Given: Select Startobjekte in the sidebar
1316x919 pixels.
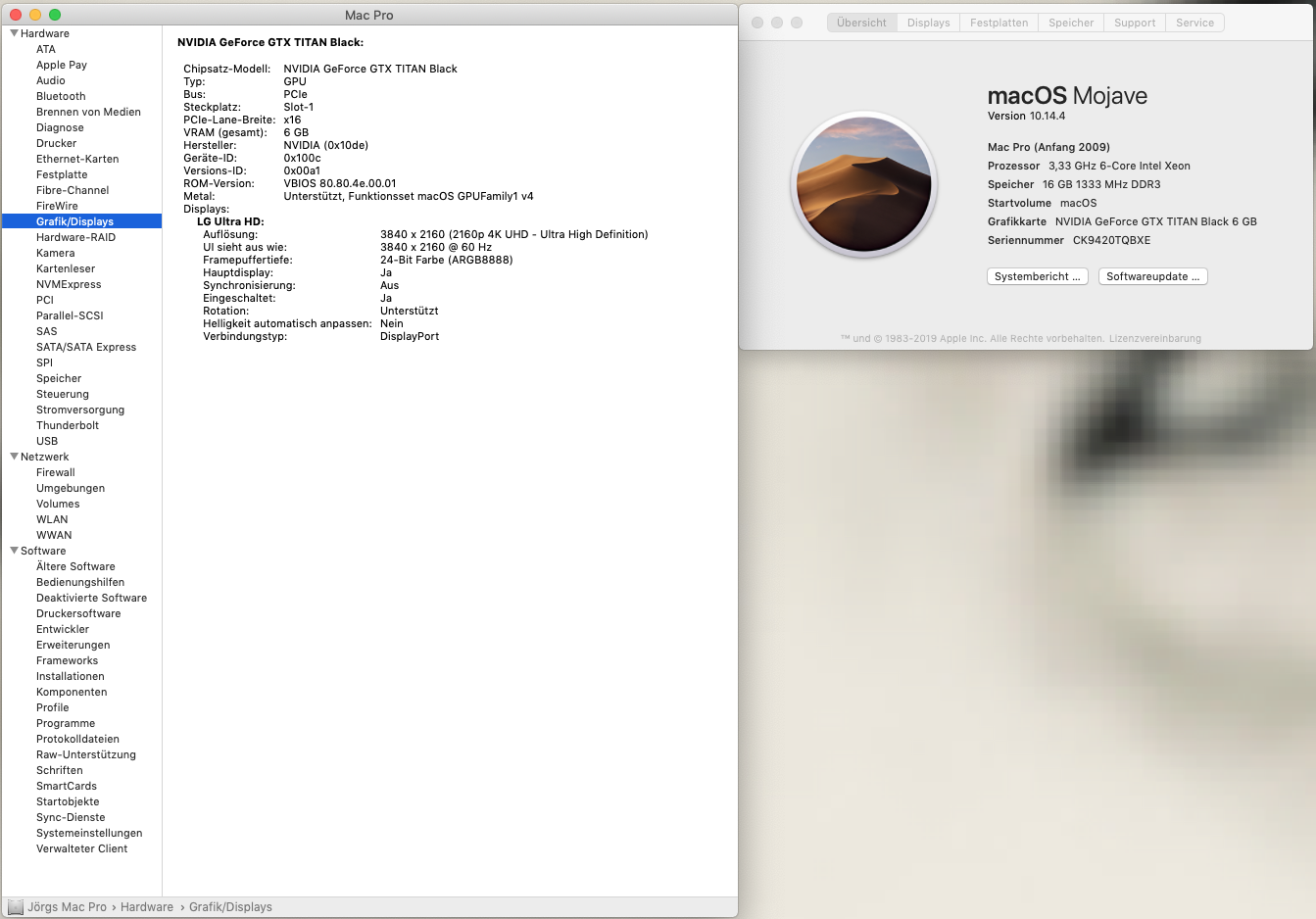Looking at the screenshot, I should coord(68,801).
